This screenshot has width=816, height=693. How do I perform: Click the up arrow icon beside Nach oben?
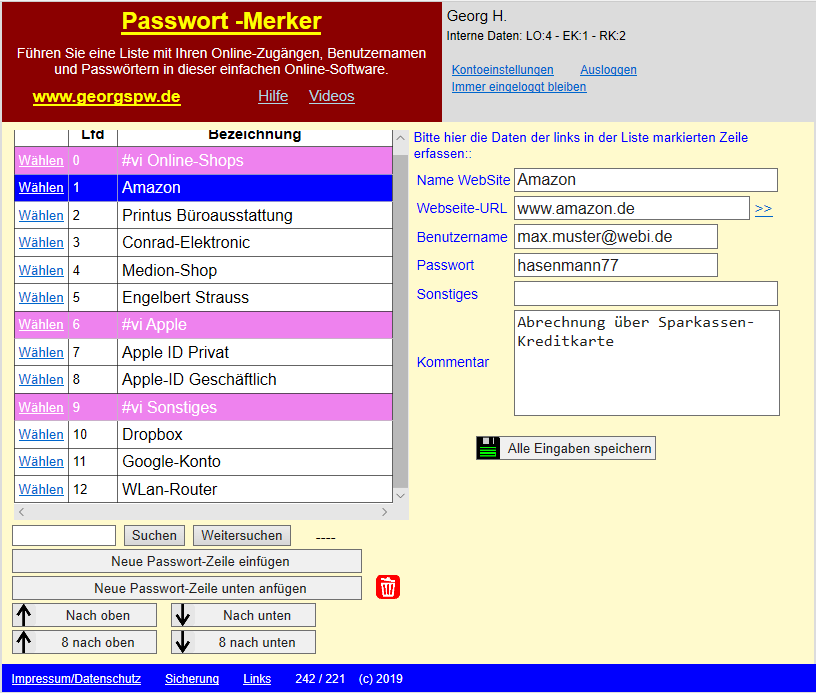pyautogui.click(x=22, y=615)
